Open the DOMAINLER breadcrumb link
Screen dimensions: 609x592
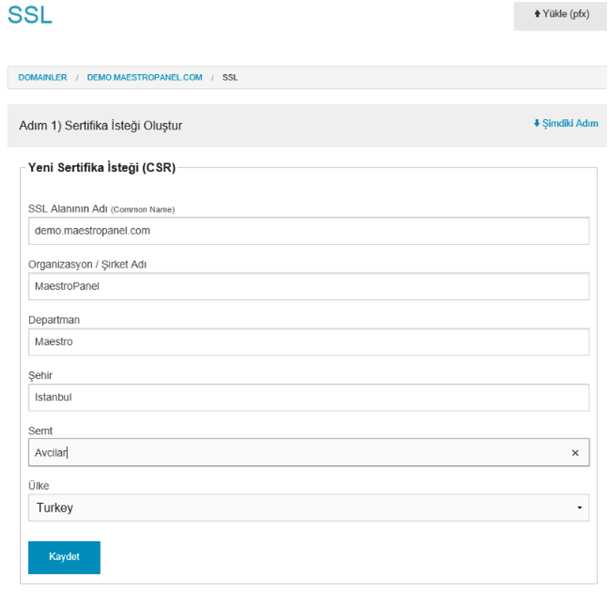tap(43, 77)
